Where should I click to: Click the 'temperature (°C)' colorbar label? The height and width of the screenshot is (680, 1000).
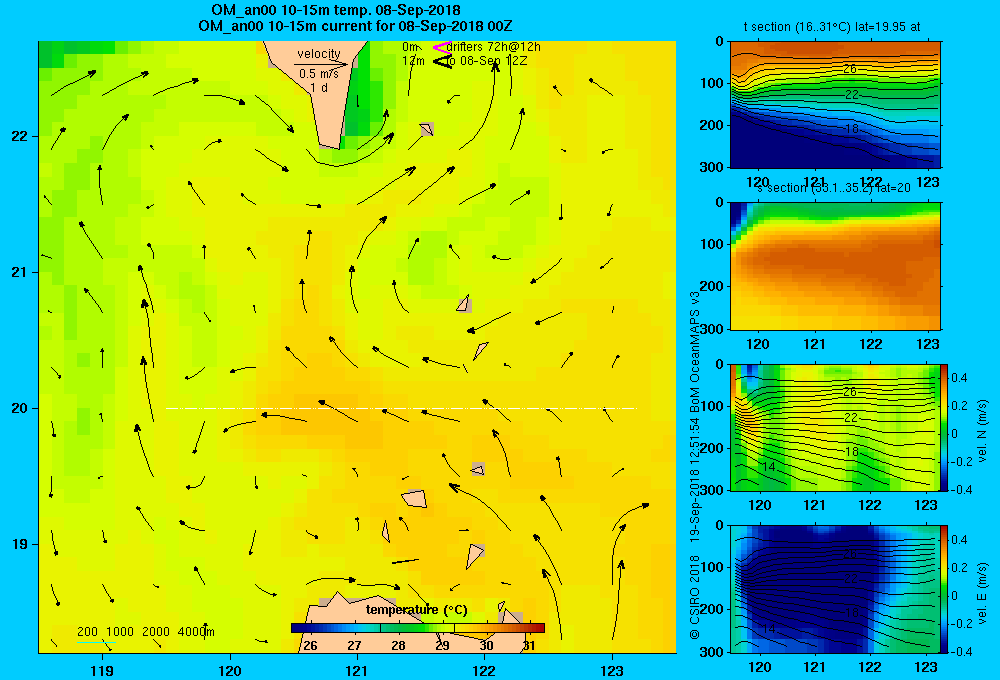pos(416,610)
